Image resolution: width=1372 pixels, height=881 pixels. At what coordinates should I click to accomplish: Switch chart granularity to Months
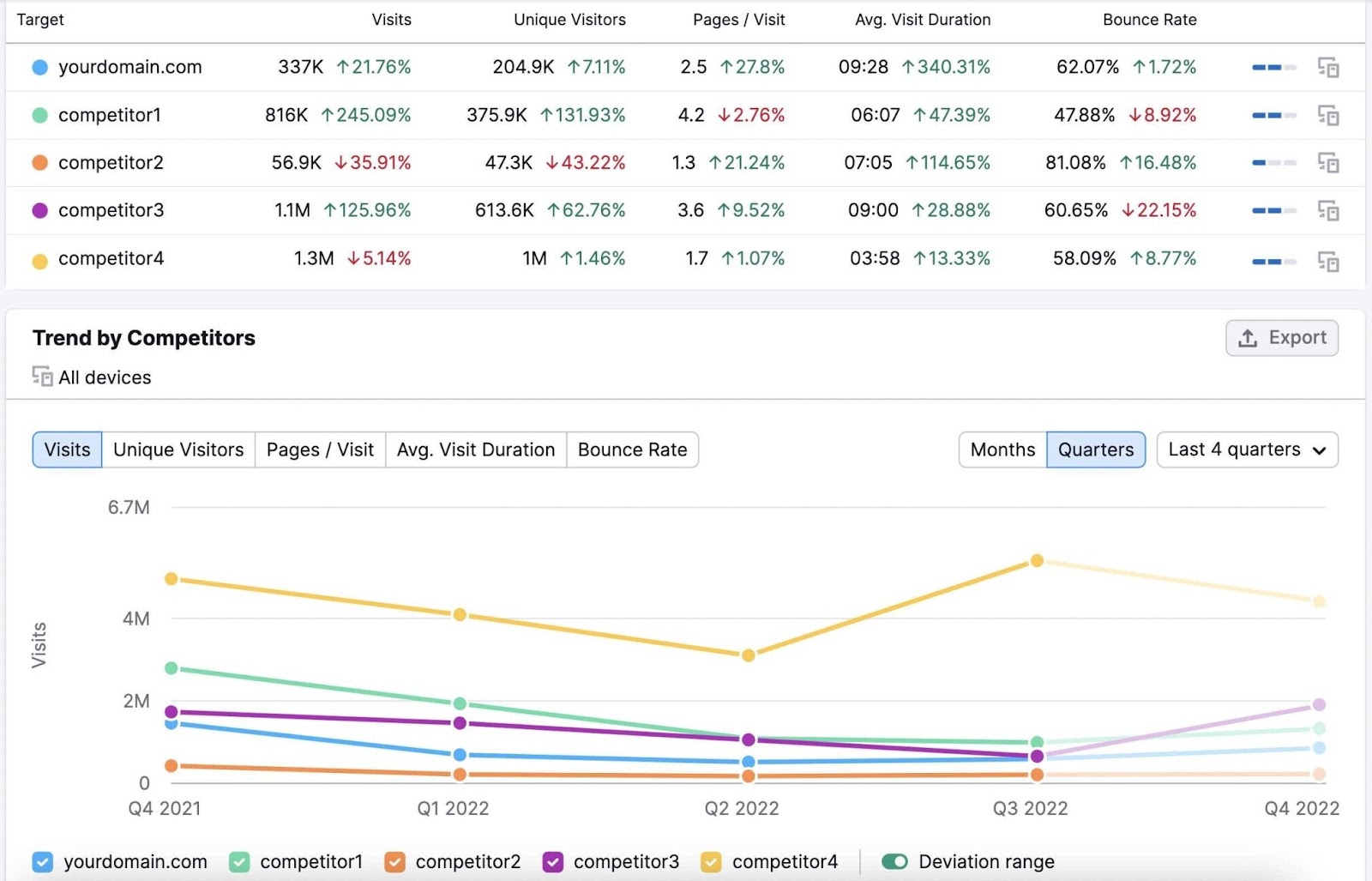click(x=1002, y=450)
